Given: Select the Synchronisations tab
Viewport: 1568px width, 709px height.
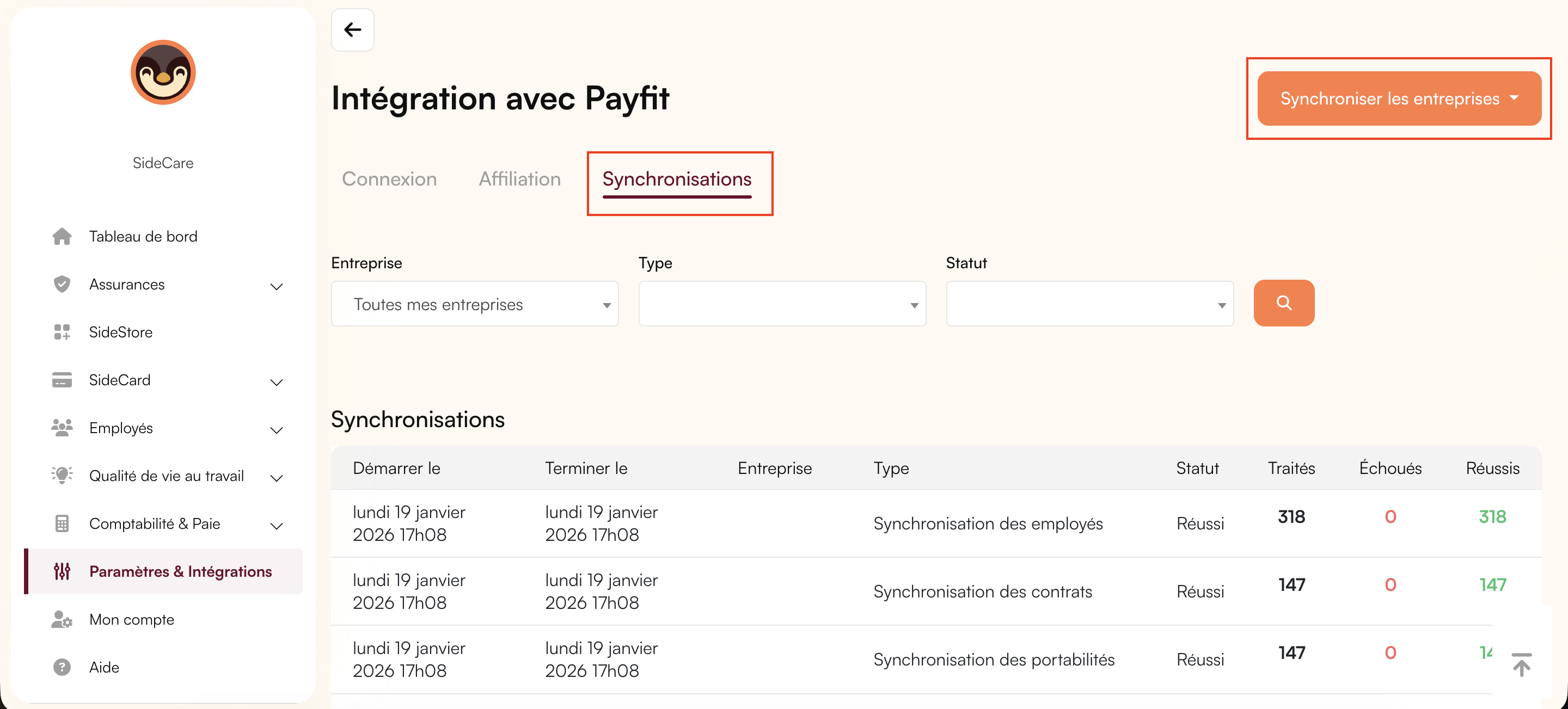Looking at the screenshot, I should click(677, 180).
